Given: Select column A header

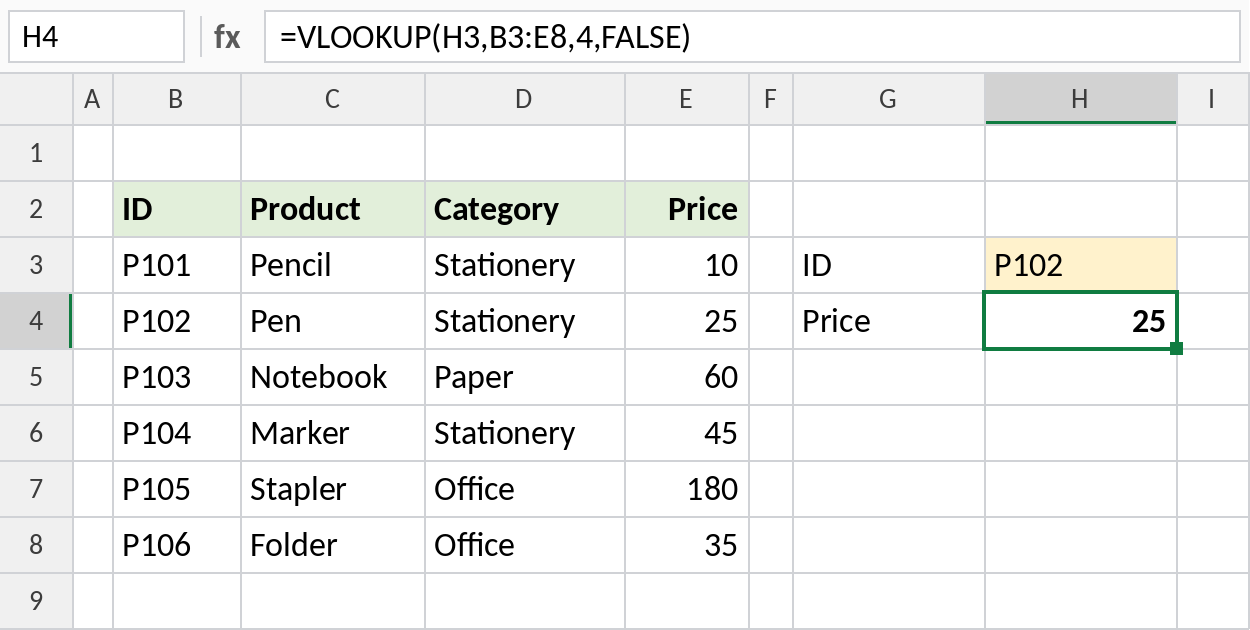Looking at the screenshot, I should 93,99.
